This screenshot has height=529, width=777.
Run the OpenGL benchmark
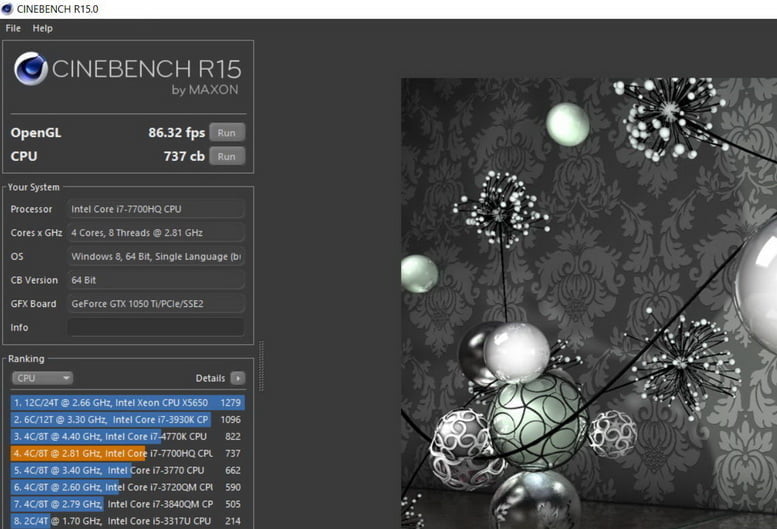227,132
